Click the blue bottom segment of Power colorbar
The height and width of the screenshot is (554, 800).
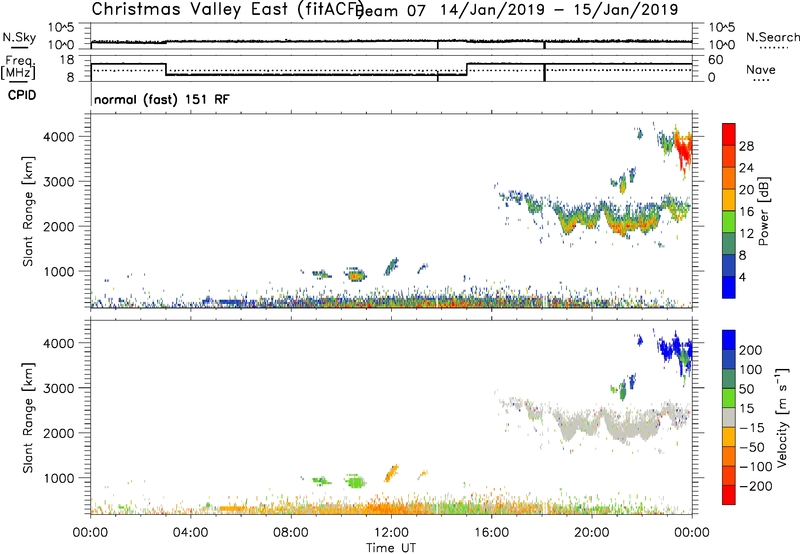(729, 287)
